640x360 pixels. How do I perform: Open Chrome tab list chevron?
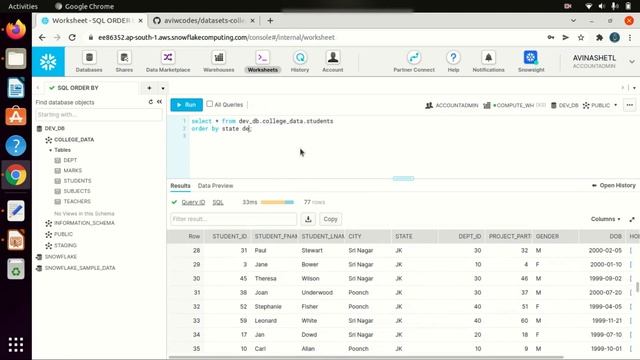(x=573, y=20)
